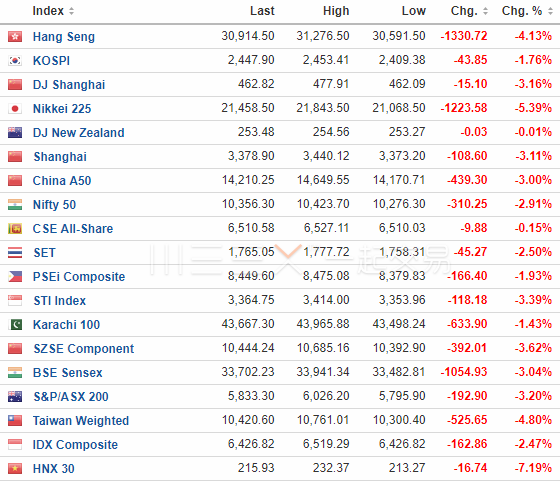Open the Nikkei 225 index link
The height and width of the screenshot is (481, 560).
tap(62, 109)
